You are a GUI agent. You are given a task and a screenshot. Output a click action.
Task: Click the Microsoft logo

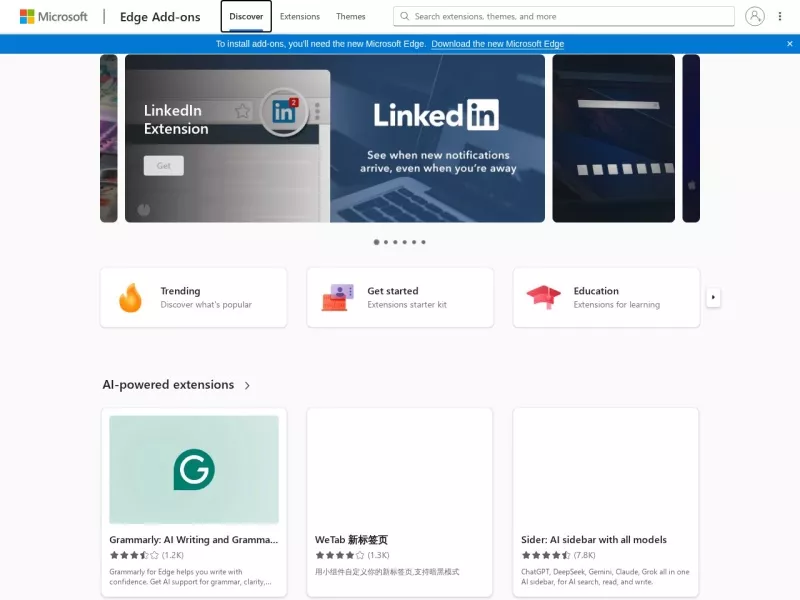click(x=53, y=16)
